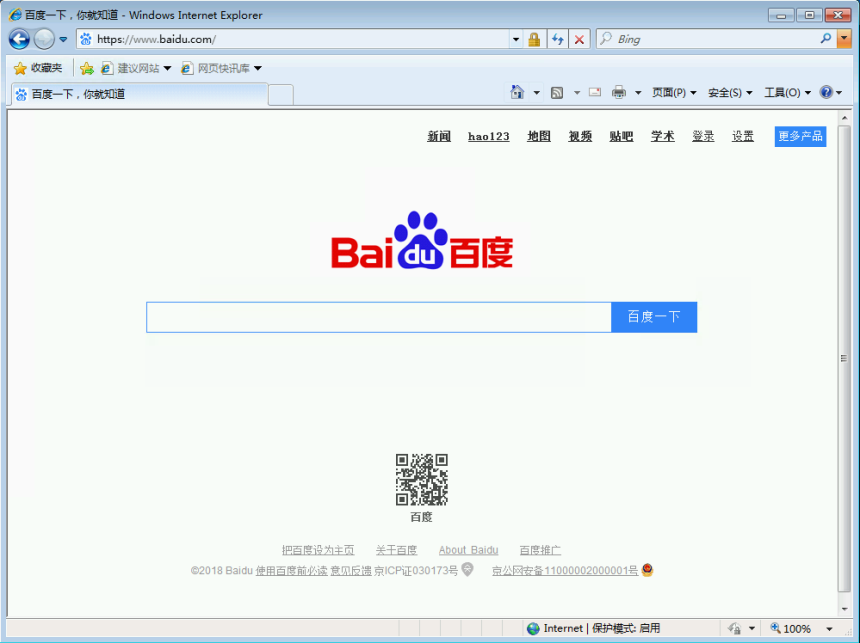Open 网页快讯库 web slice gallery
Image resolution: width=860 pixels, height=643 pixels.
pyautogui.click(x=221, y=68)
